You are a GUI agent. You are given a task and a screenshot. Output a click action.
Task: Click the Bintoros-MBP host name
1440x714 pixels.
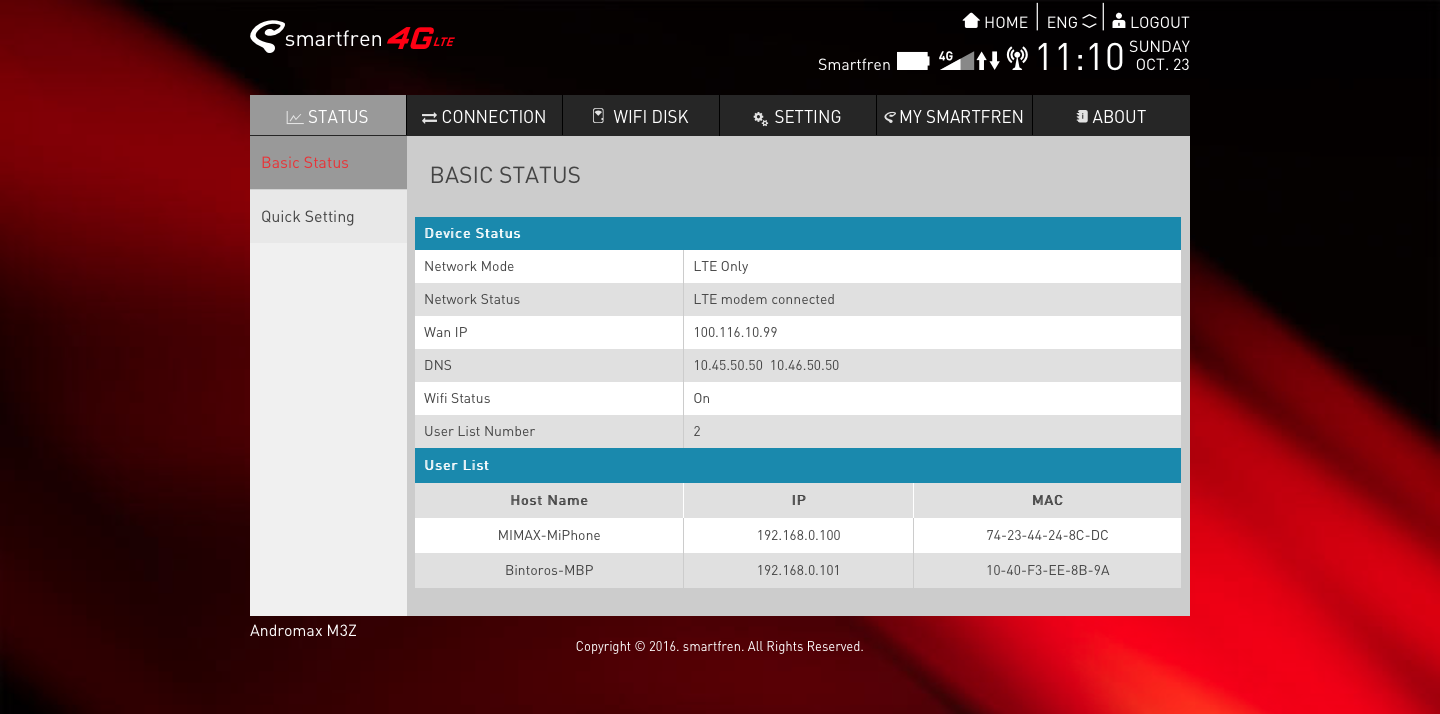(549, 570)
